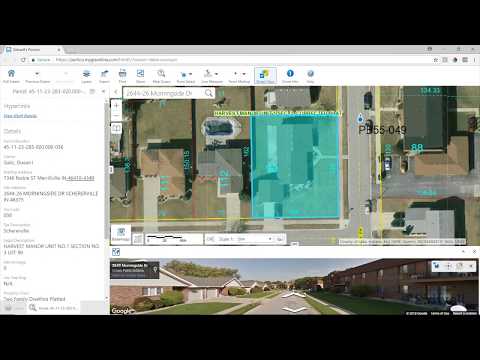Open Street View in external viewer icon
The height and width of the screenshot is (360, 480).
coord(116,252)
